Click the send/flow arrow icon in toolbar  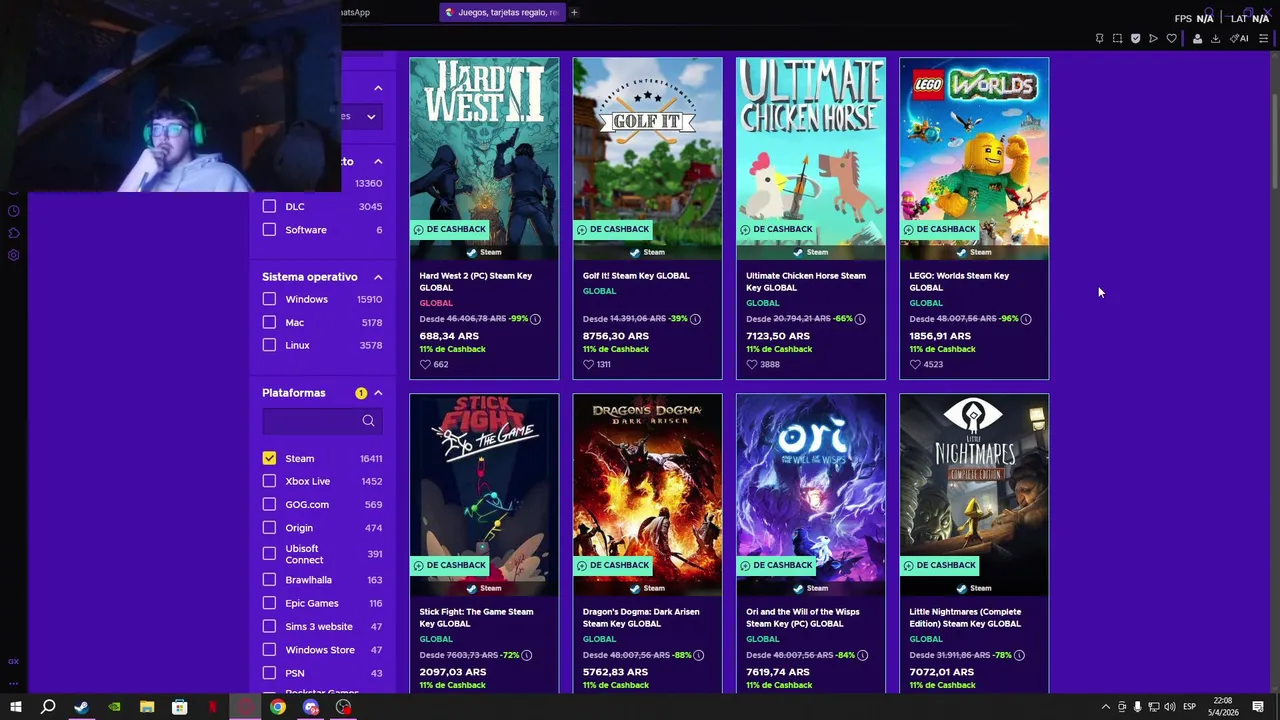1153,38
